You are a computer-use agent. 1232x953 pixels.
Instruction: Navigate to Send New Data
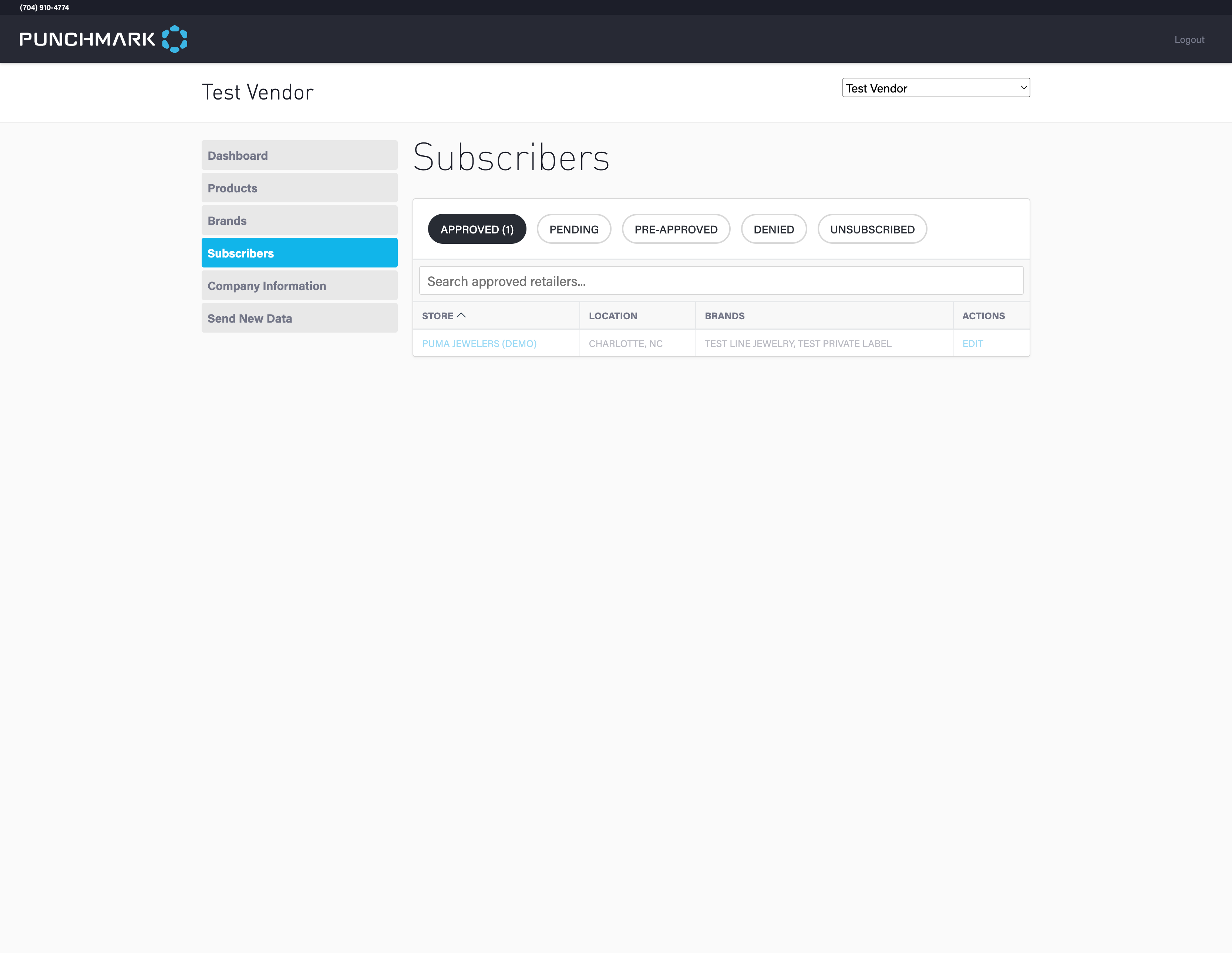click(x=299, y=318)
